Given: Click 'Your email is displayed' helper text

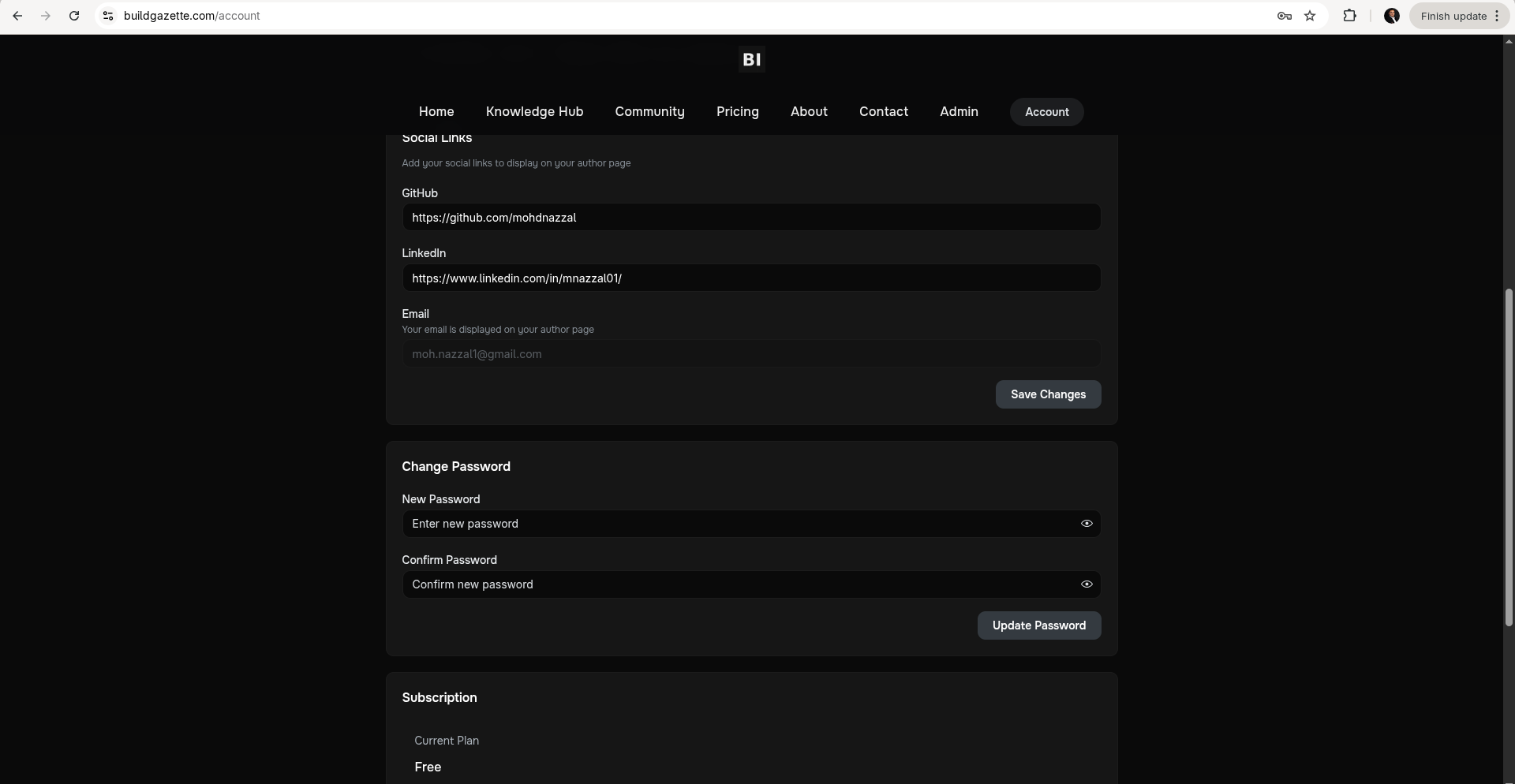Looking at the screenshot, I should coord(498,330).
